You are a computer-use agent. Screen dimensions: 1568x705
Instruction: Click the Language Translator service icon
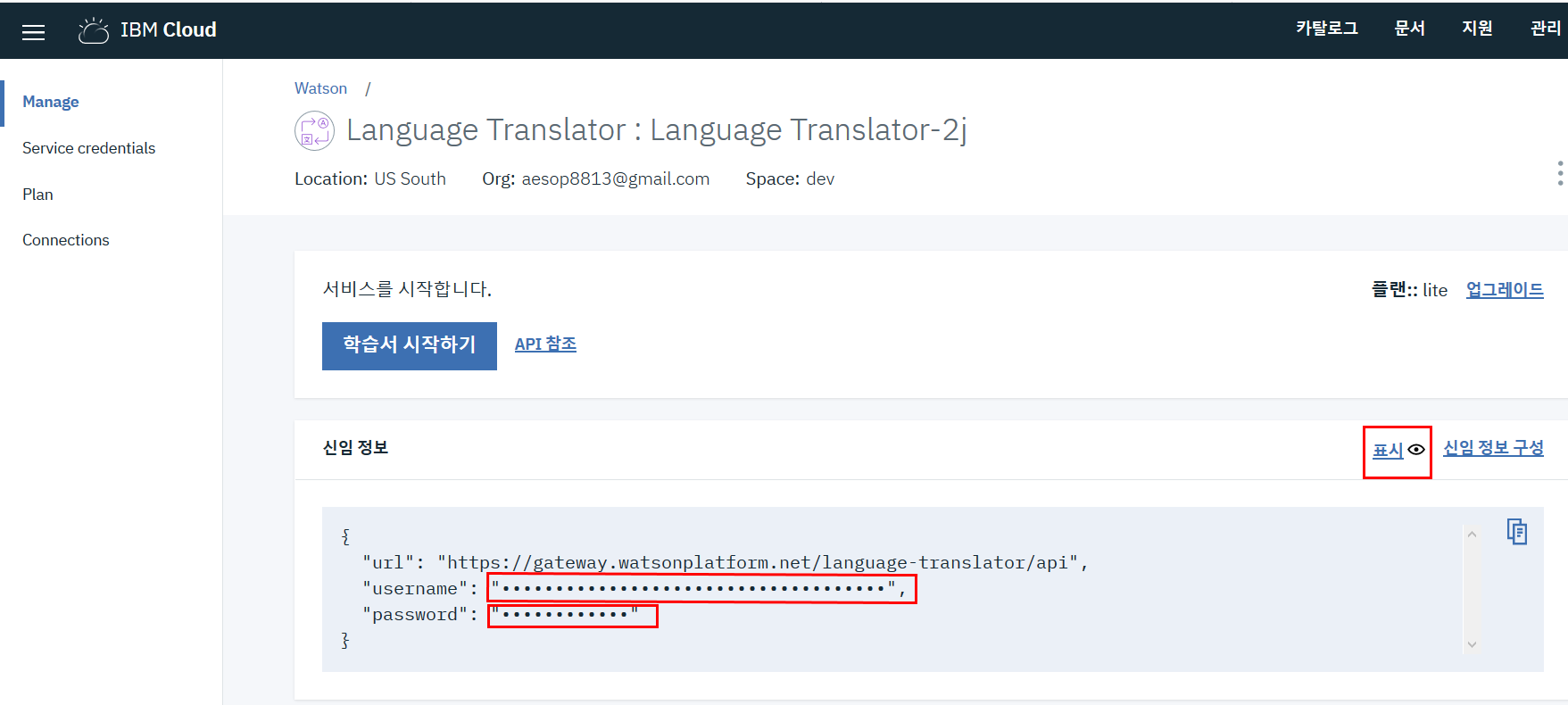(314, 131)
